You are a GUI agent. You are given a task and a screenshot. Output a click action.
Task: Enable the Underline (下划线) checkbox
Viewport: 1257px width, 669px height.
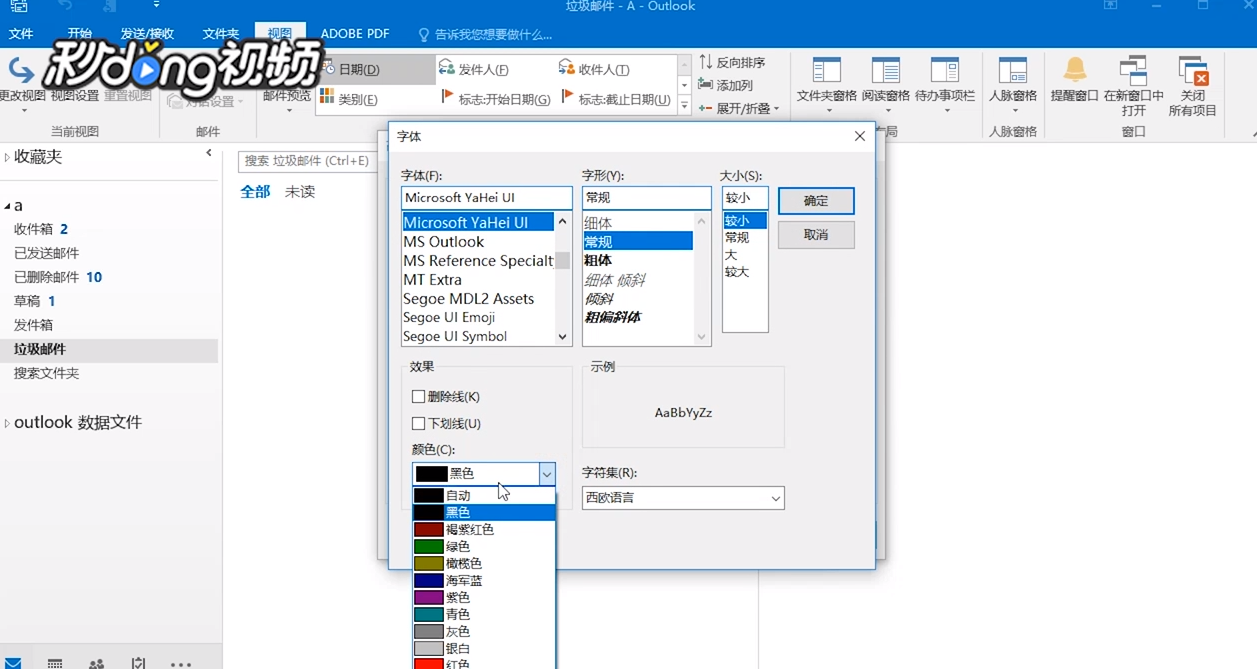[x=419, y=424]
